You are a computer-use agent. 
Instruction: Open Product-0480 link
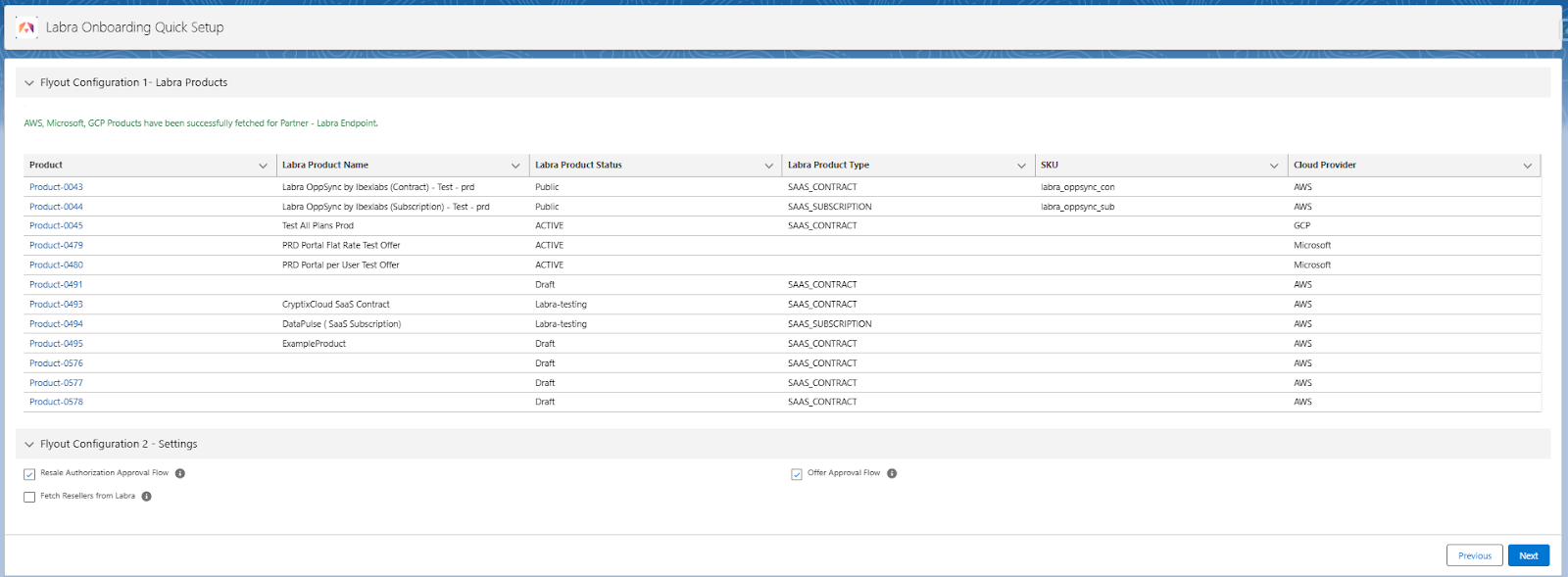56,264
